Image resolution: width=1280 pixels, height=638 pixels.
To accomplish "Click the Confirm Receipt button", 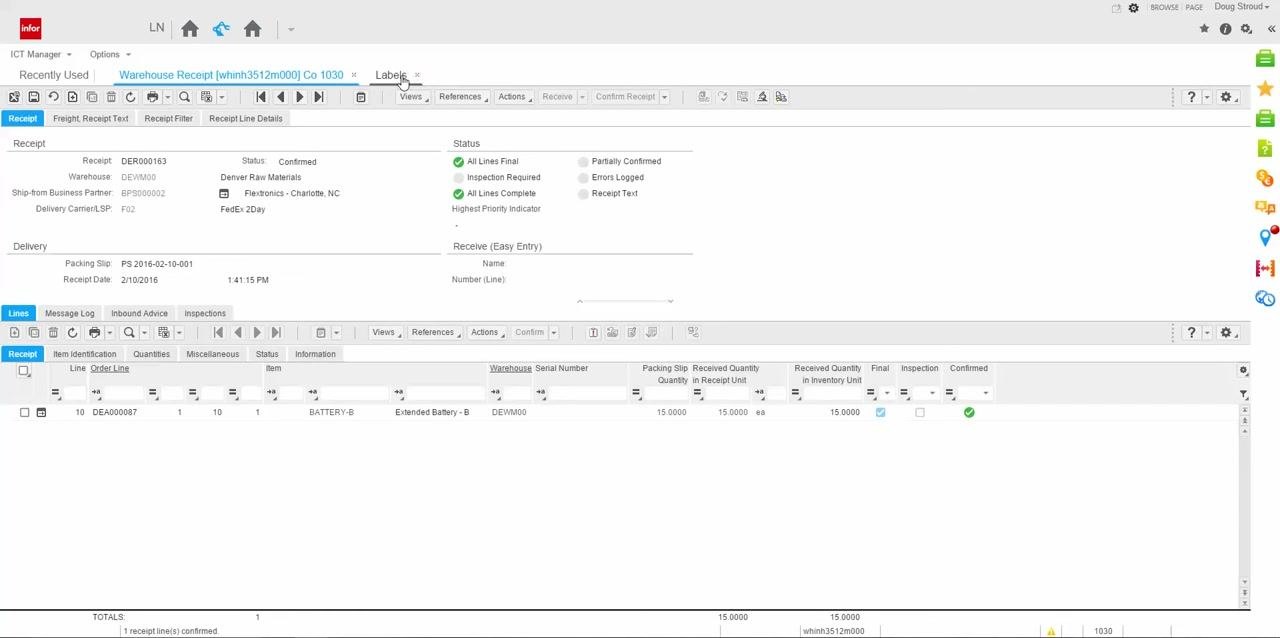I will click(x=625, y=97).
